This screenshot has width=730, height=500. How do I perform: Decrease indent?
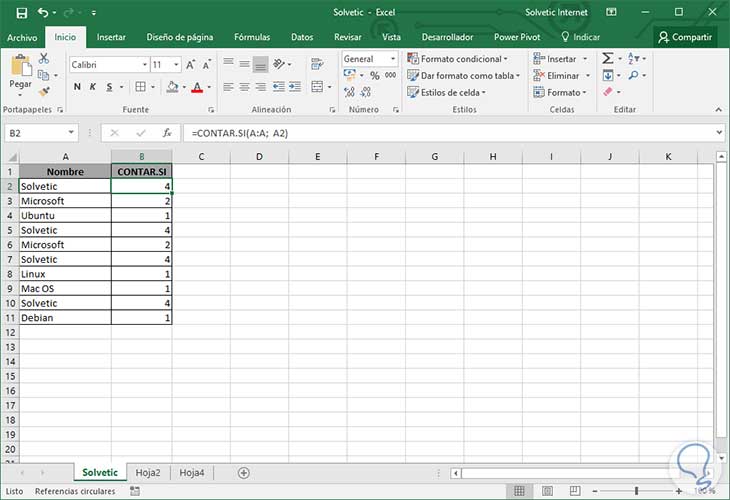(279, 87)
